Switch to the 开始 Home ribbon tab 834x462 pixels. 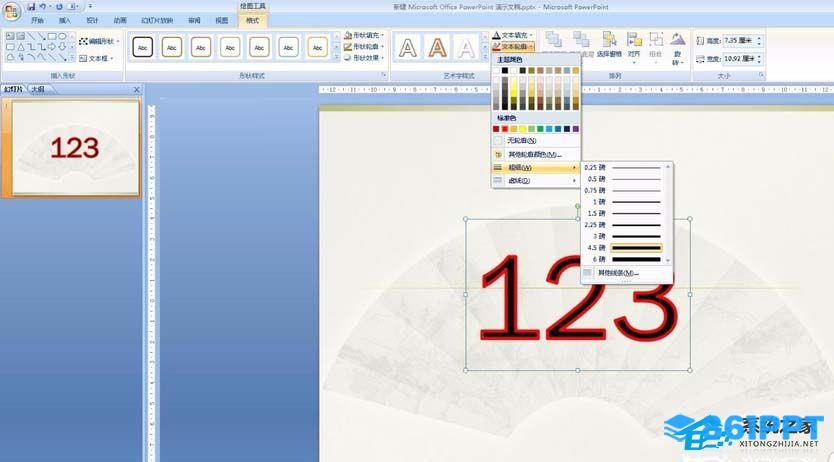coord(37,20)
